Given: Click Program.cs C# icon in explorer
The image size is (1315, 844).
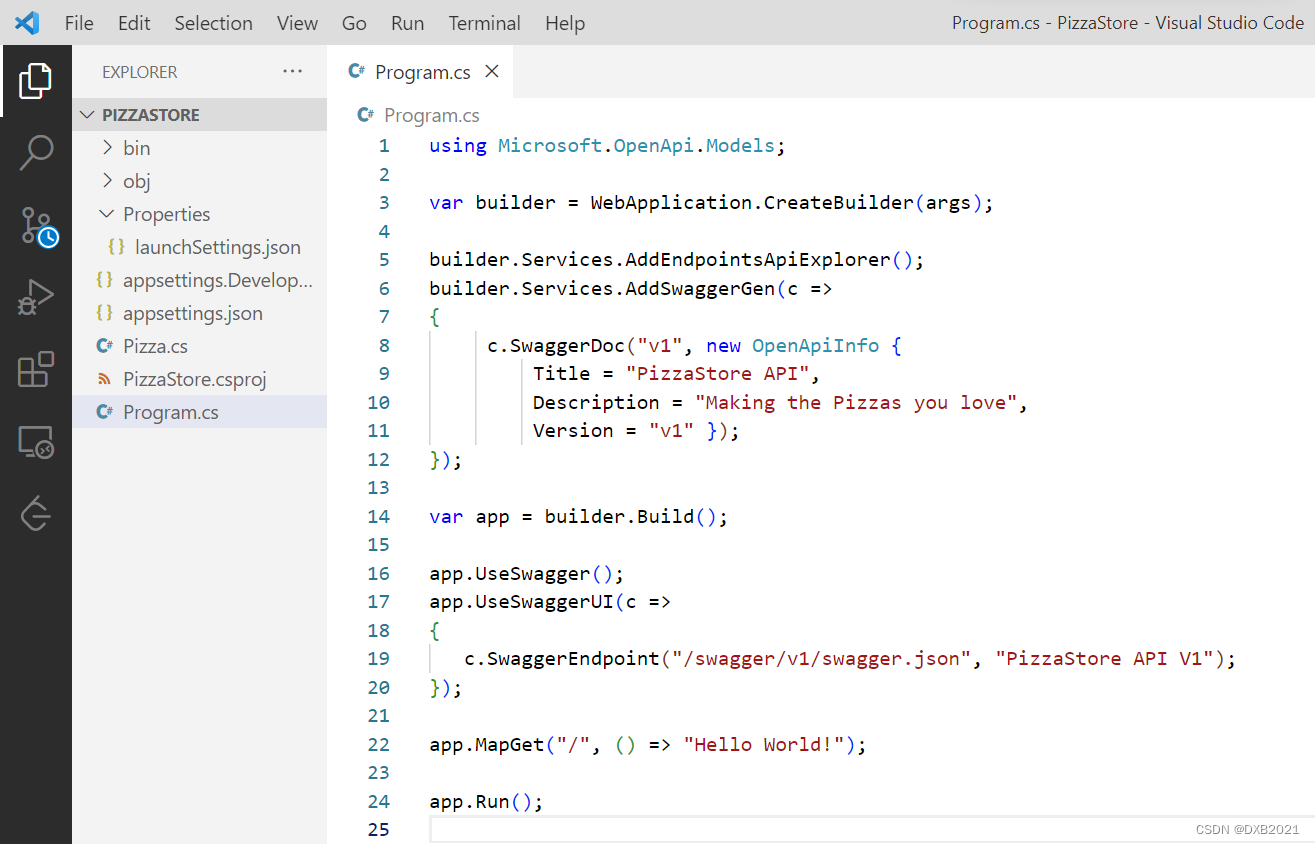Looking at the screenshot, I should tap(104, 412).
